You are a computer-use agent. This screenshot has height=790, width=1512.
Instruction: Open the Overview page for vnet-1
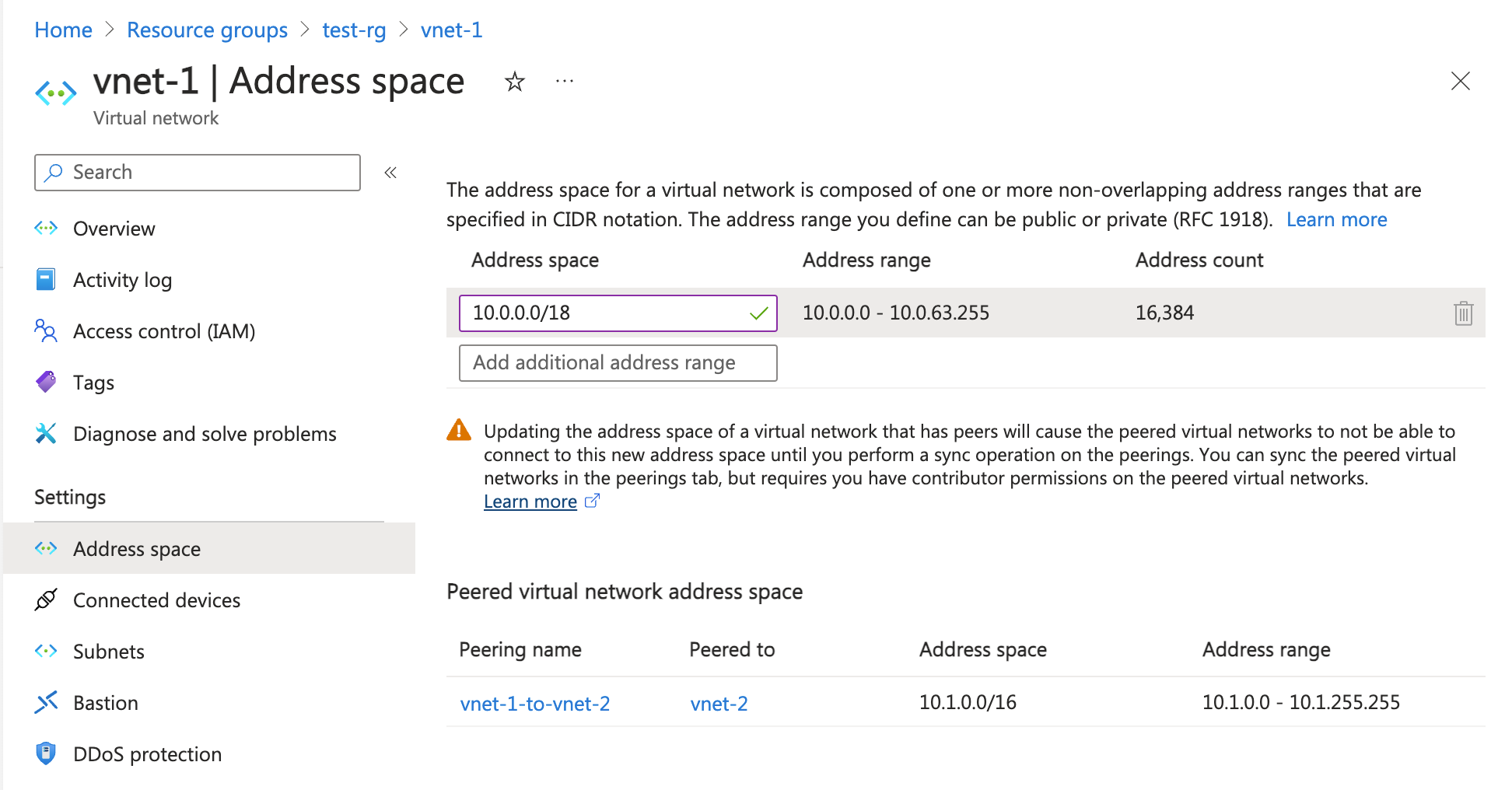click(114, 228)
